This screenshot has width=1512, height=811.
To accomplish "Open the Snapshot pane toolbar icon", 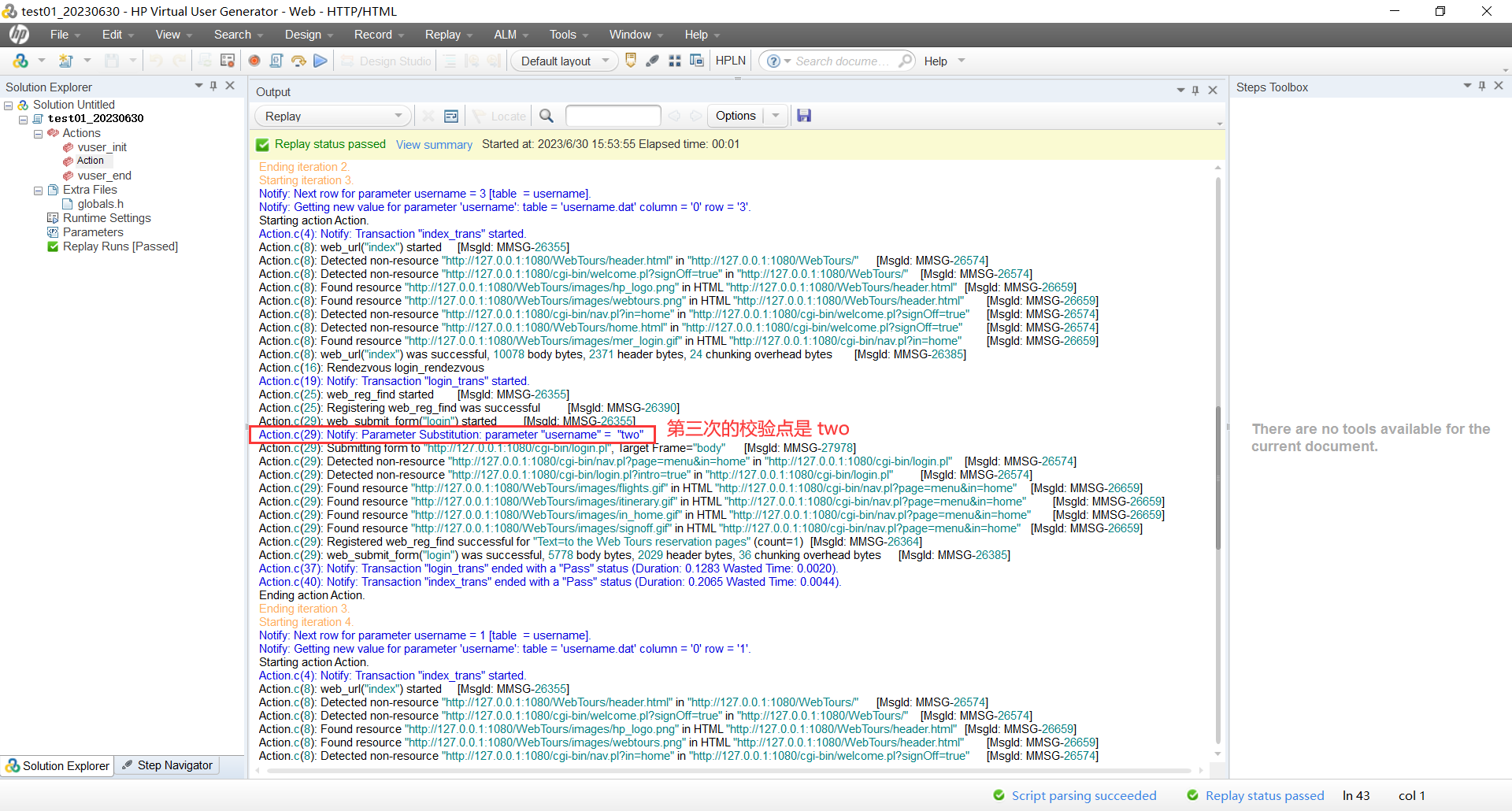I will [x=228, y=61].
